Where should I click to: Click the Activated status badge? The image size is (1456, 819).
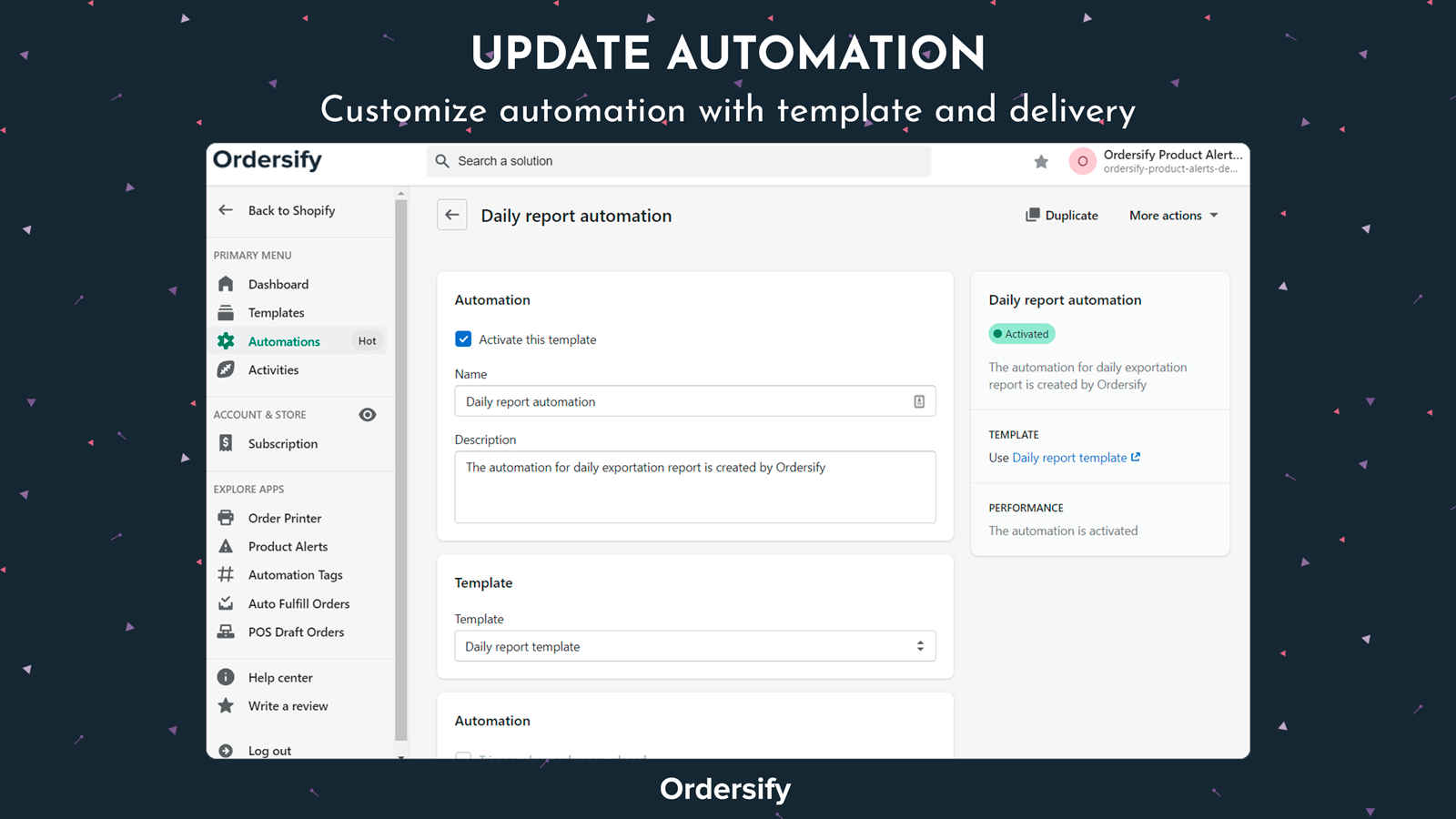(1021, 333)
